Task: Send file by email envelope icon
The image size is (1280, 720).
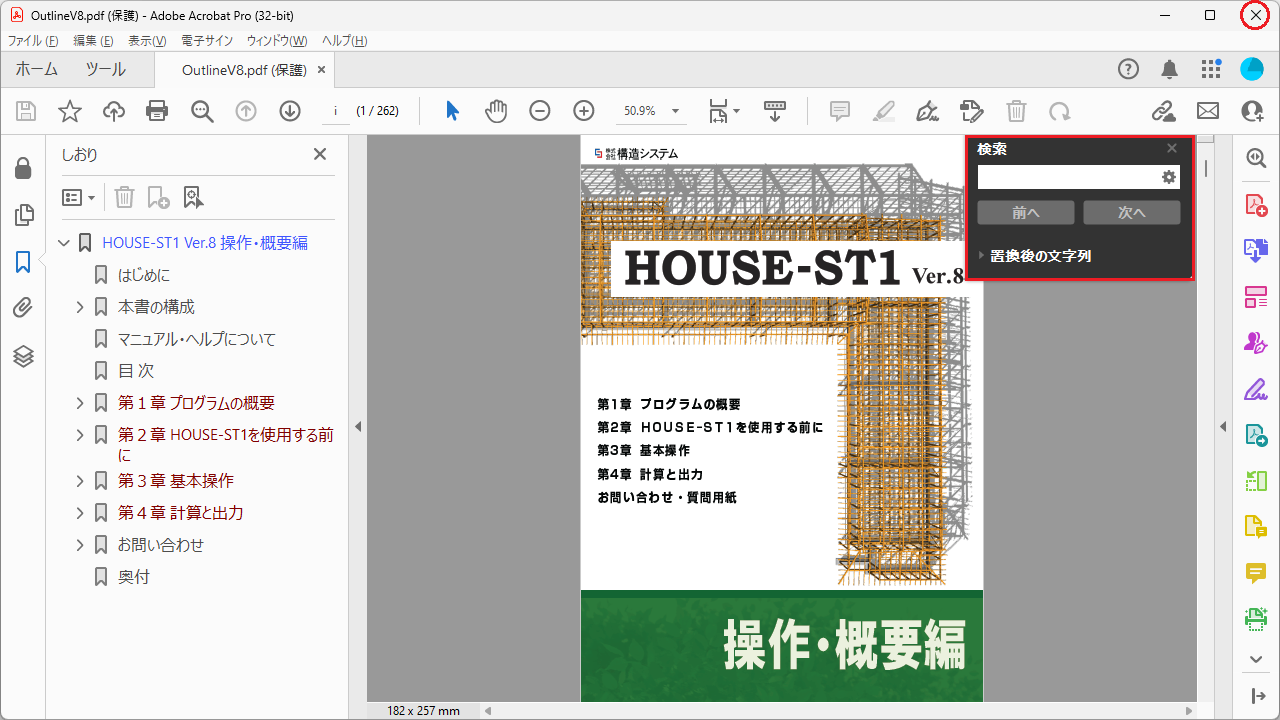Action: click(1208, 111)
